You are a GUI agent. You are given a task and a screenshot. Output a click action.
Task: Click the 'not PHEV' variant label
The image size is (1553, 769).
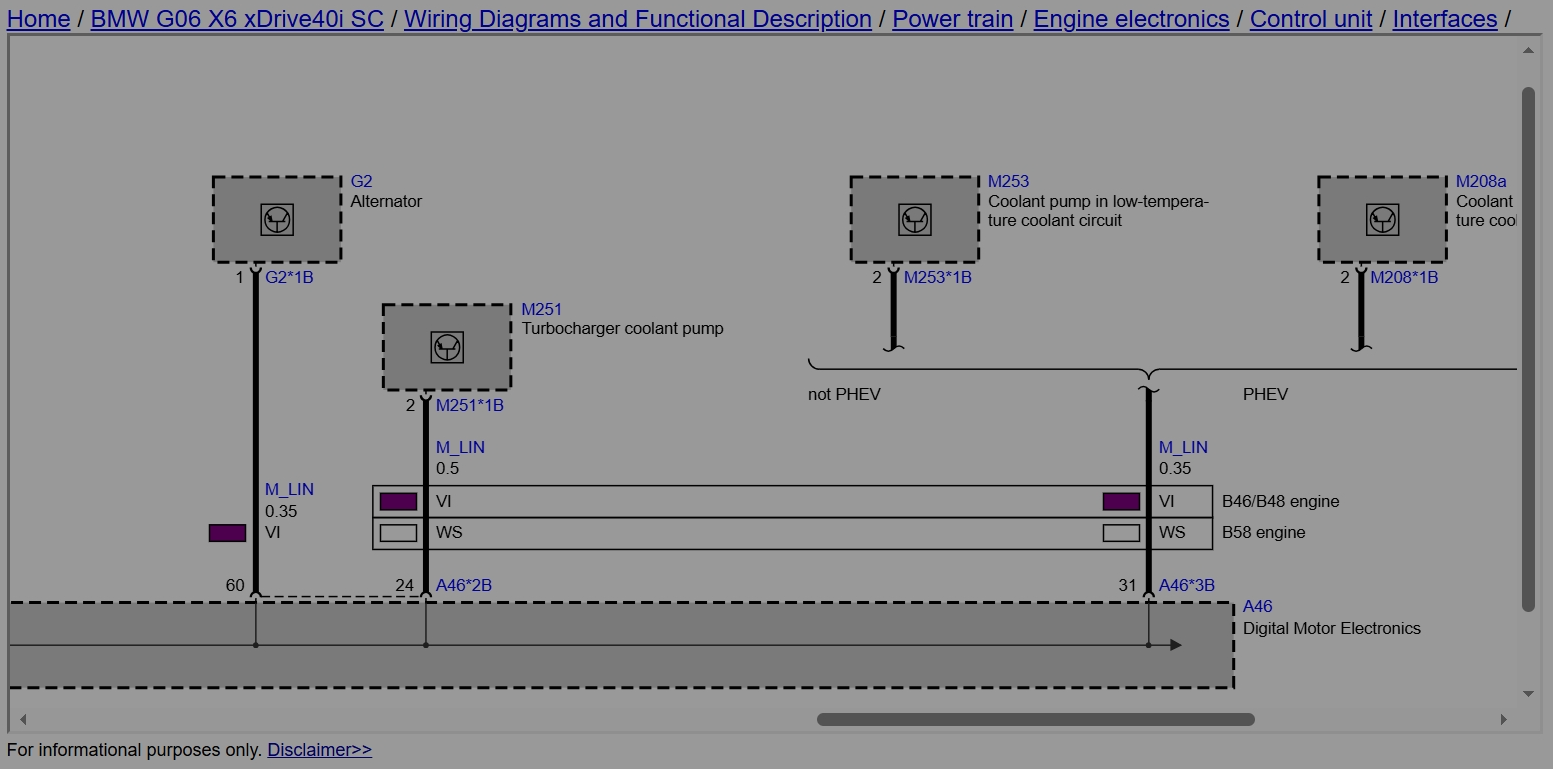[844, 394]
